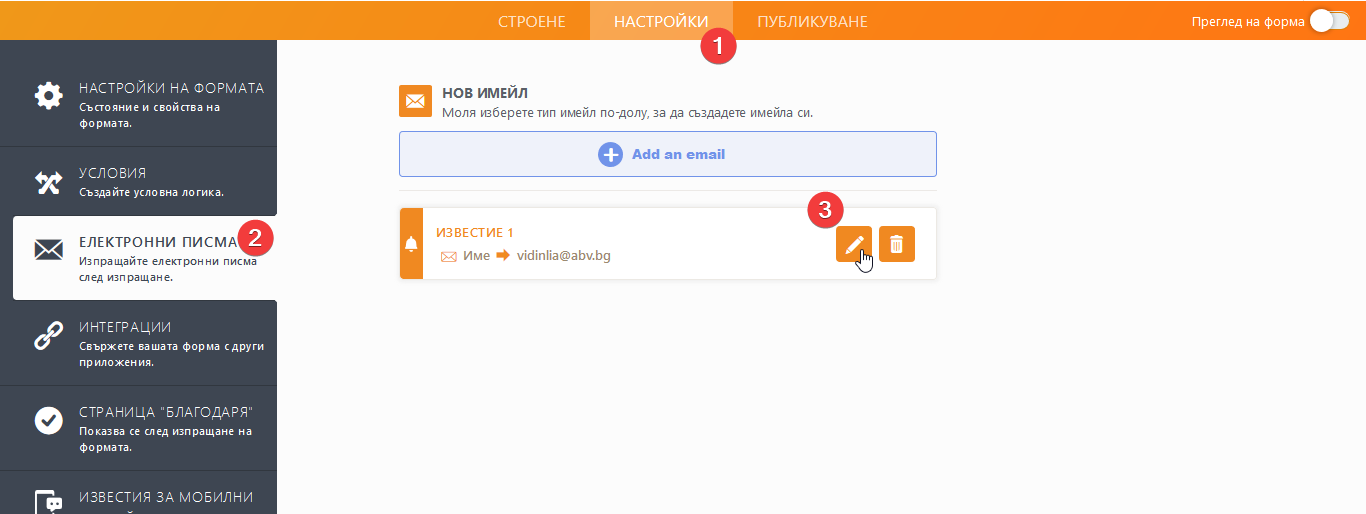Click the gear icon for form settings
The image size is (1366, 514).
[48, 97]
